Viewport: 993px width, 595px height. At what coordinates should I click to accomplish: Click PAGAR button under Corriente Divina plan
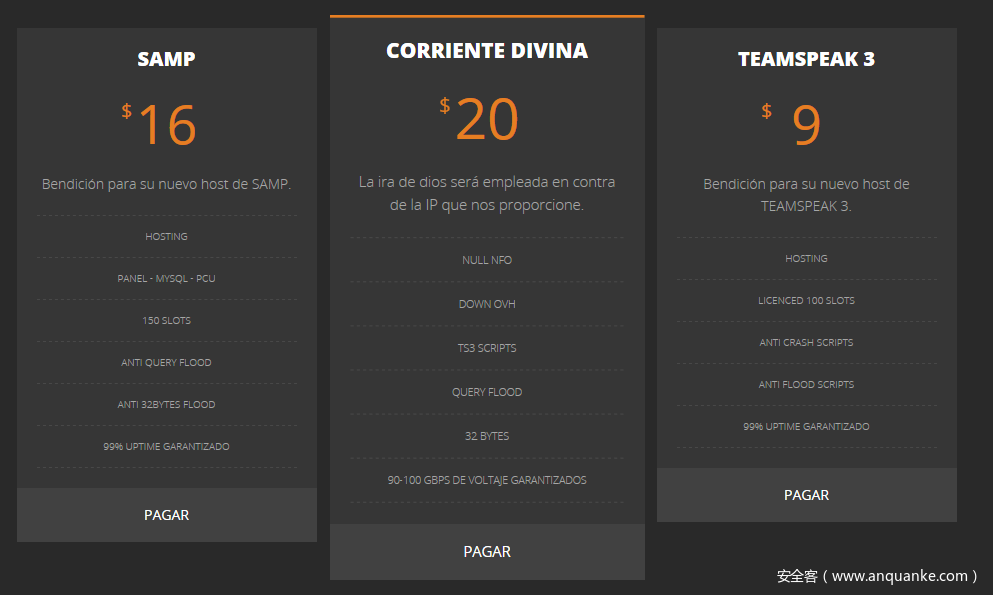(x=487, y=551)
